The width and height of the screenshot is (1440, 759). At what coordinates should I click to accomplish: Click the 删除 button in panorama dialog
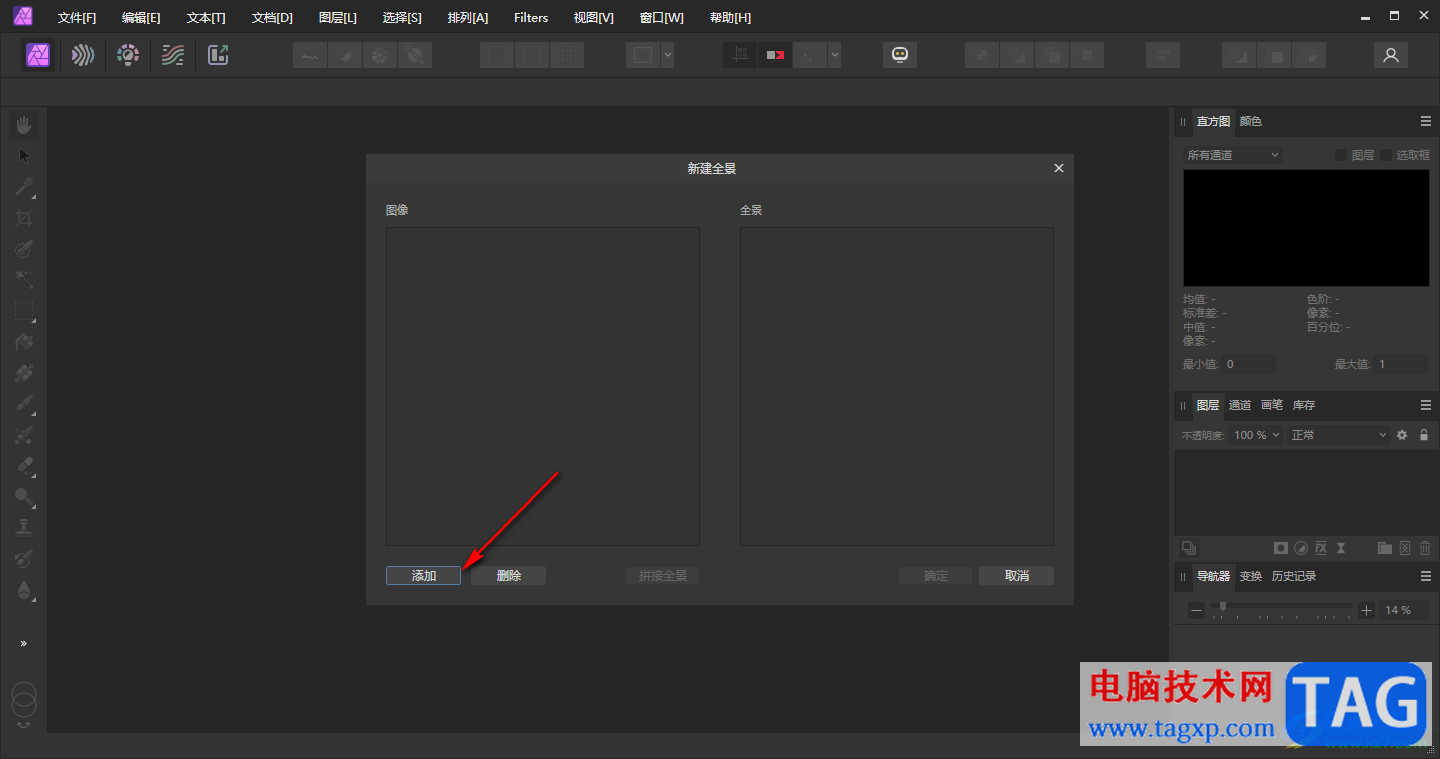pyautogui.click(x=509, y=576)
